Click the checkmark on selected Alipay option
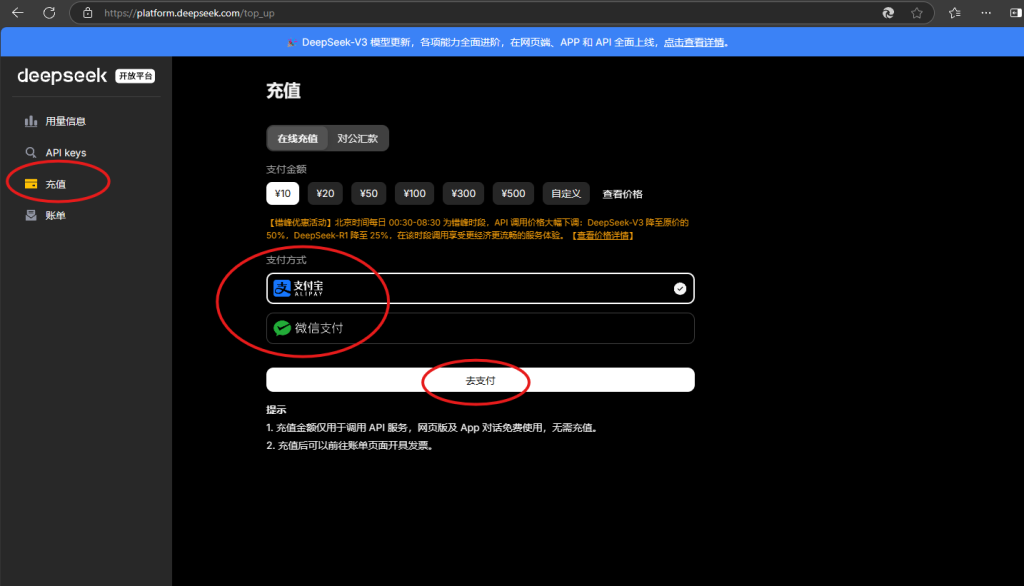1024x586 pixels. click(x=679, y=288)
